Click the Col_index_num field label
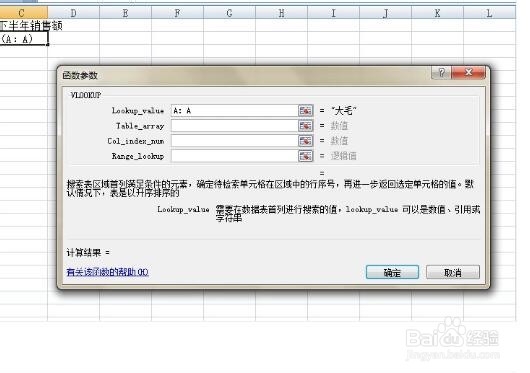Viewport: 530px width, 373px height. pos(136,141)
